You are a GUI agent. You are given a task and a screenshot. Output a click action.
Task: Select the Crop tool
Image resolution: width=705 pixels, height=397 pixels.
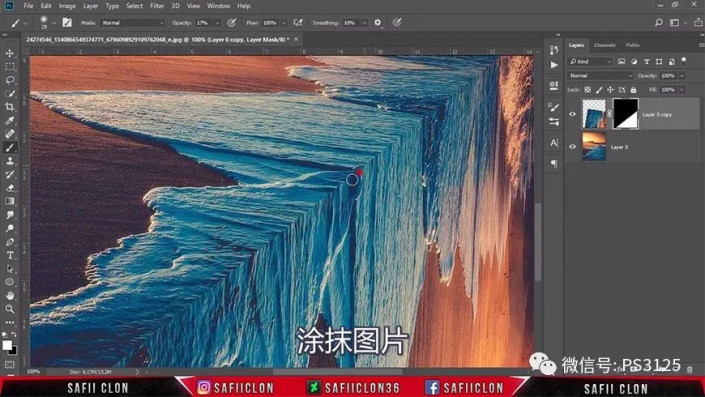[9, 107]
